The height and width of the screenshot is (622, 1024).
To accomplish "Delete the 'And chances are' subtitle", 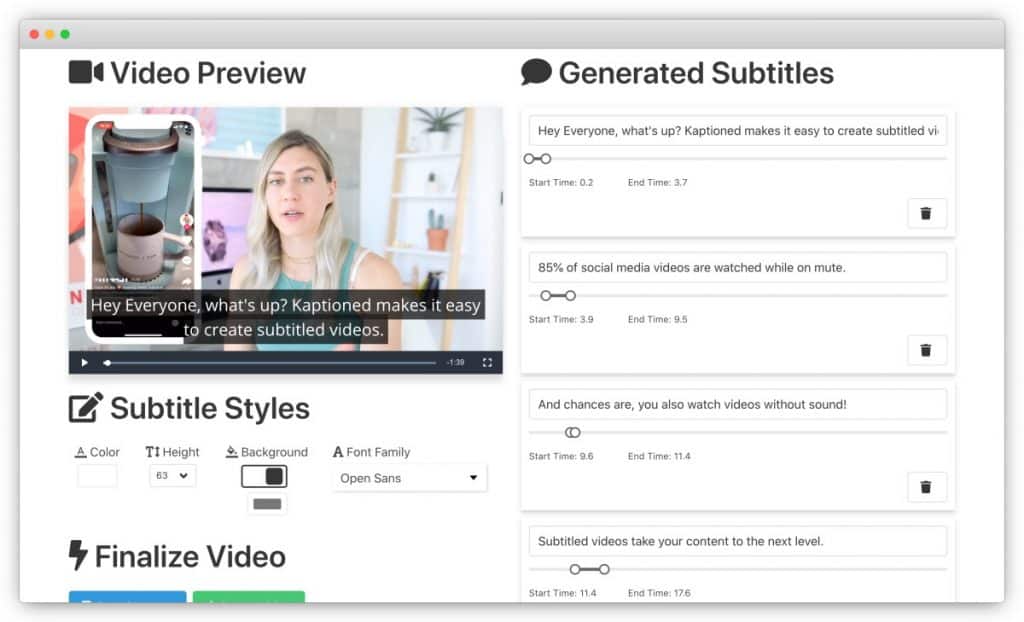I will coord(926,487).
